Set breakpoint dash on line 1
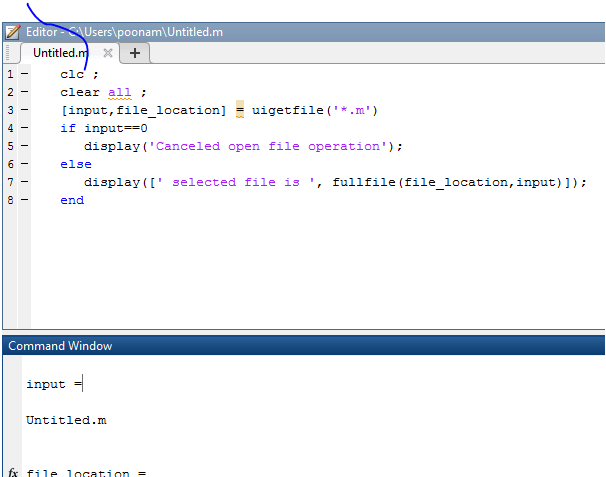This screenshot has width=606, height=477. (24, 73)
